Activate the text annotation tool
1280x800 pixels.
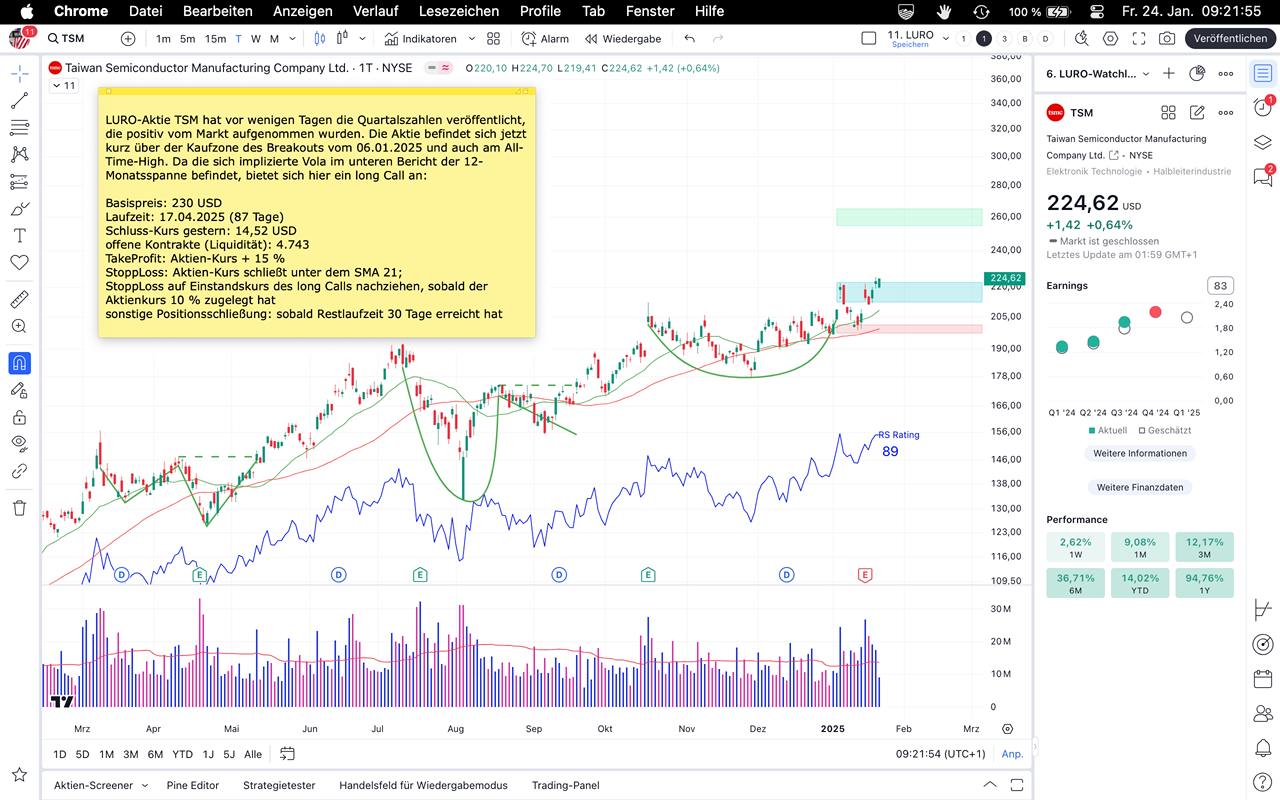19,235
